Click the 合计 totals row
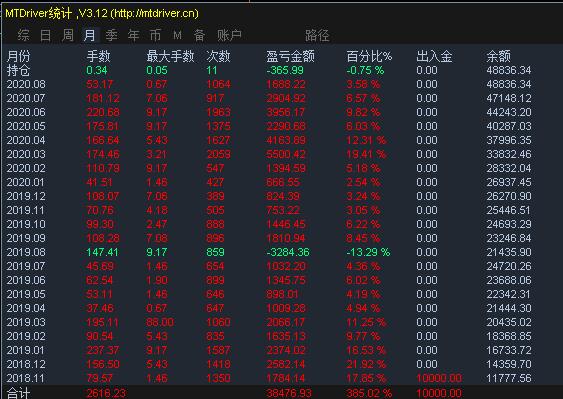 tap(282, 393)
